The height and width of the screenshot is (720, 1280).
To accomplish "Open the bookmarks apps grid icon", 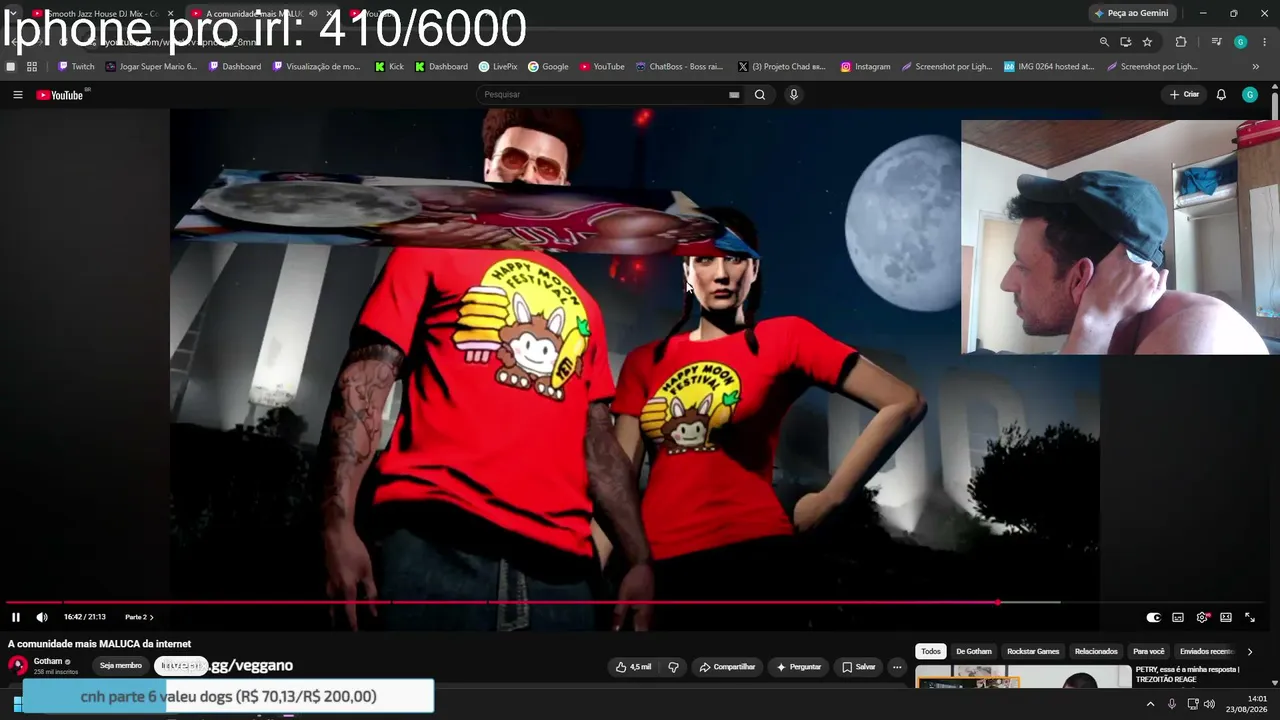I will pyautogui.click(x=32, y=67).
